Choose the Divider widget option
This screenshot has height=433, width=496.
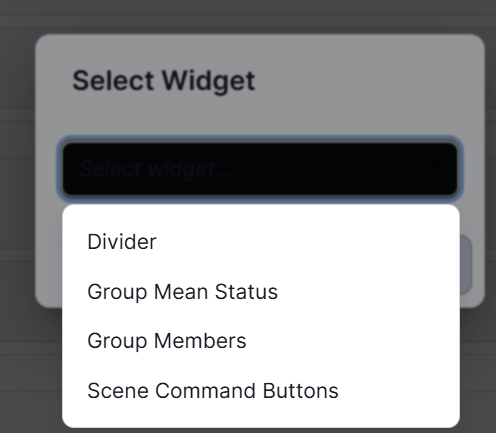click(261, 242)
